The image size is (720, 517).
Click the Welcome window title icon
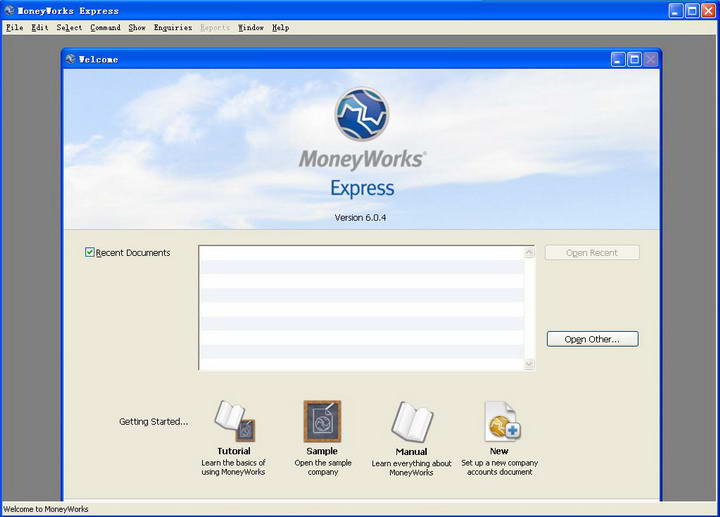point(70,59)
